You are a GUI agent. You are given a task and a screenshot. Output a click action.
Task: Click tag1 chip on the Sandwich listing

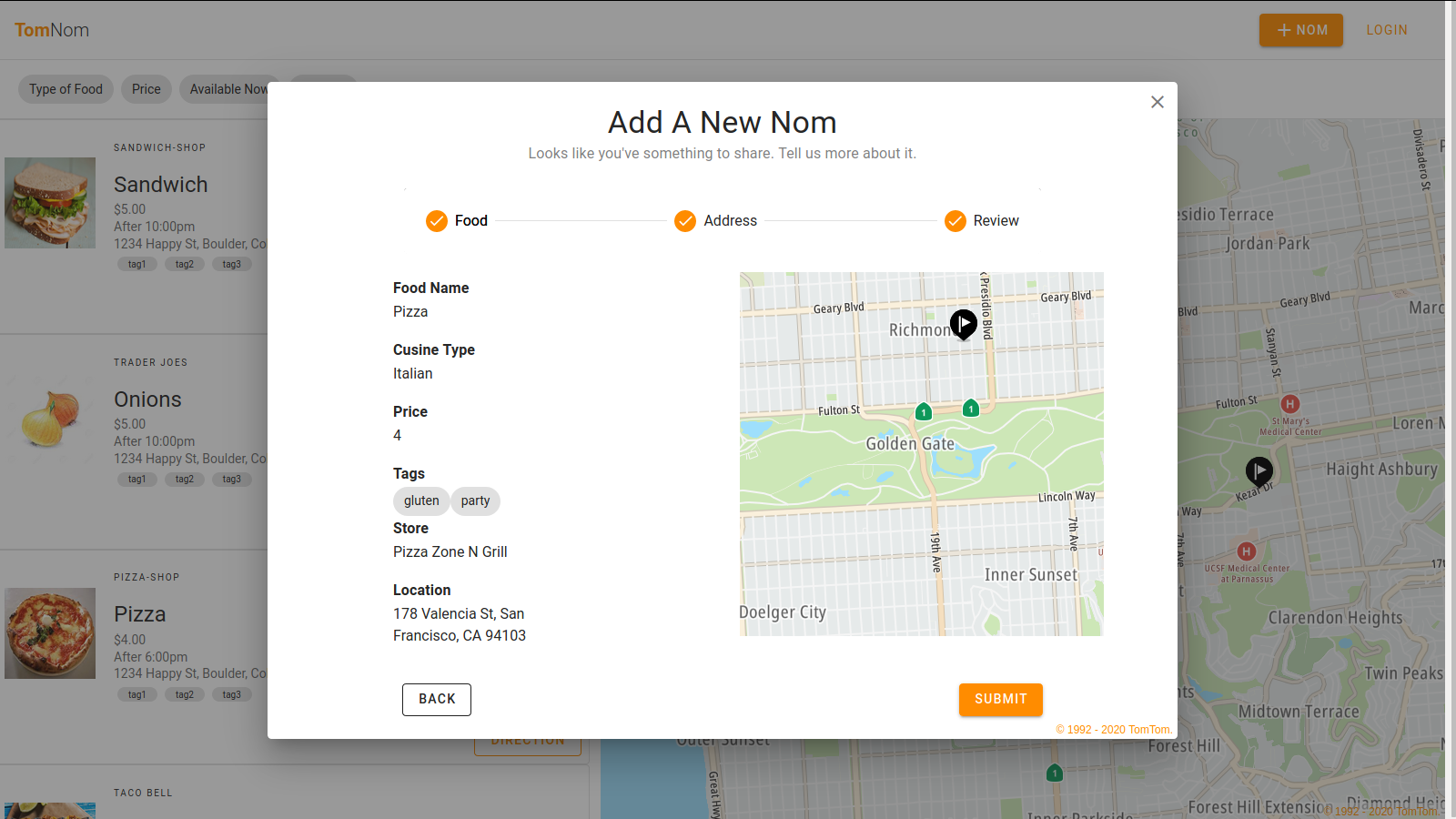point(137,264)
